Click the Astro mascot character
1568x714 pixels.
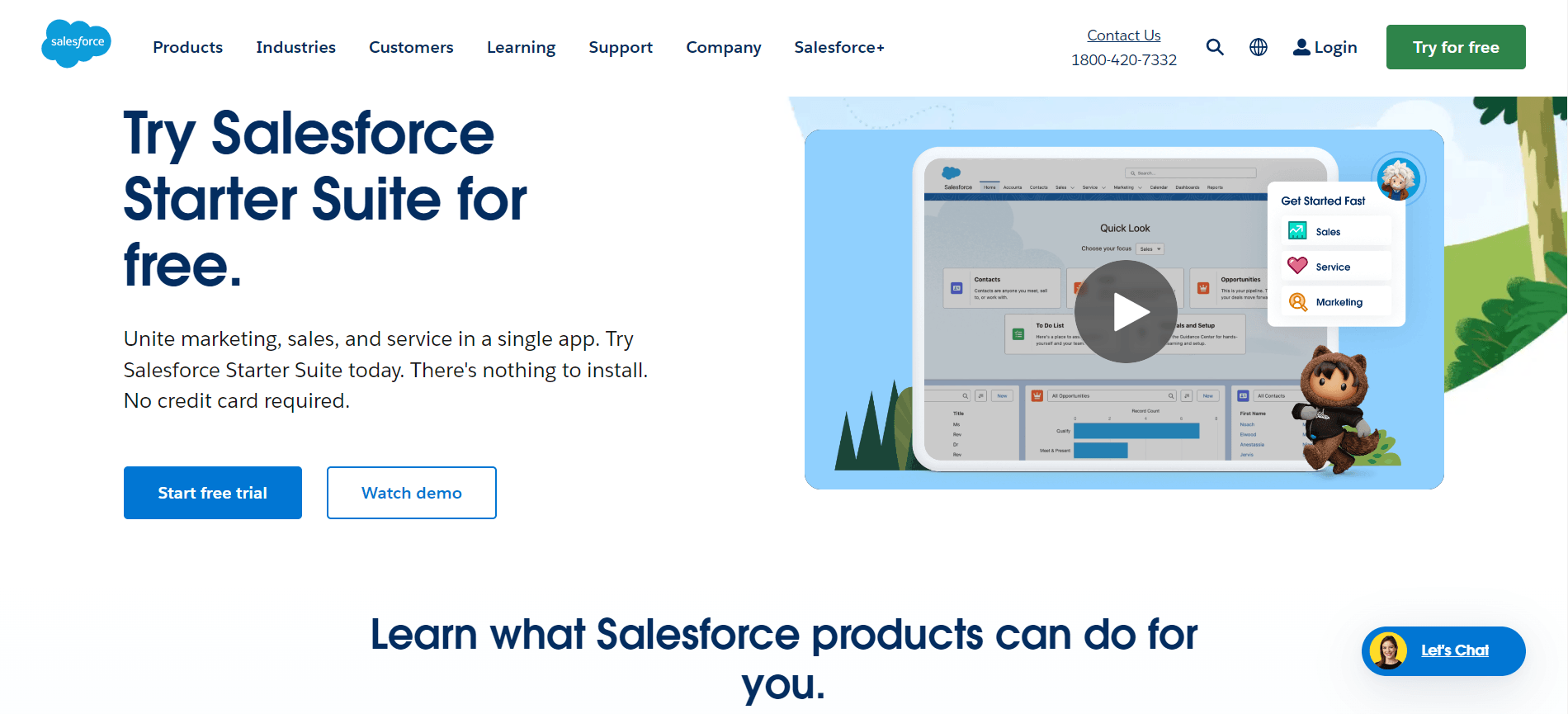1337,410
